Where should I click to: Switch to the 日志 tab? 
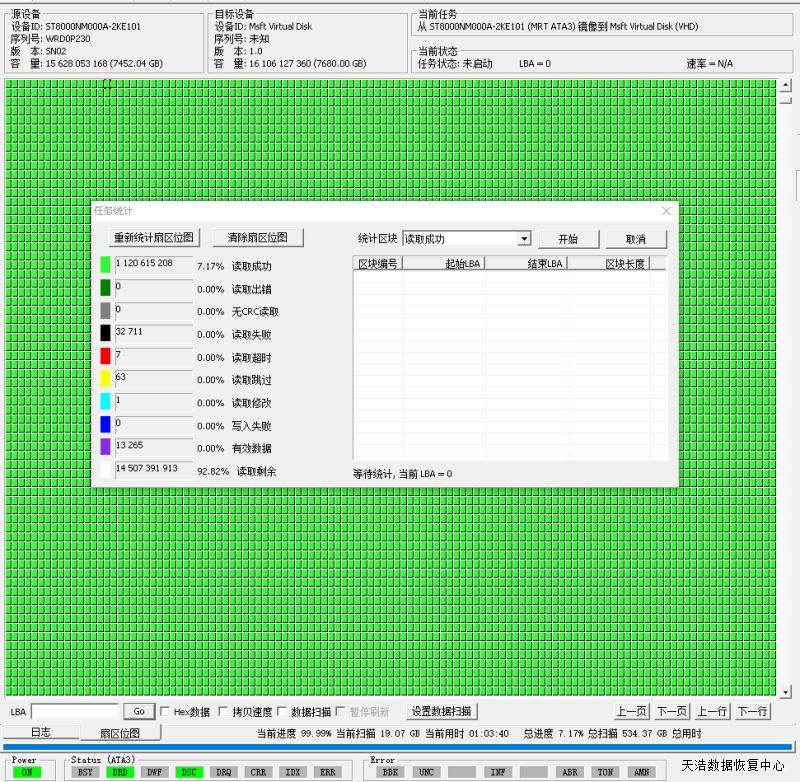[x=40, y=732]
